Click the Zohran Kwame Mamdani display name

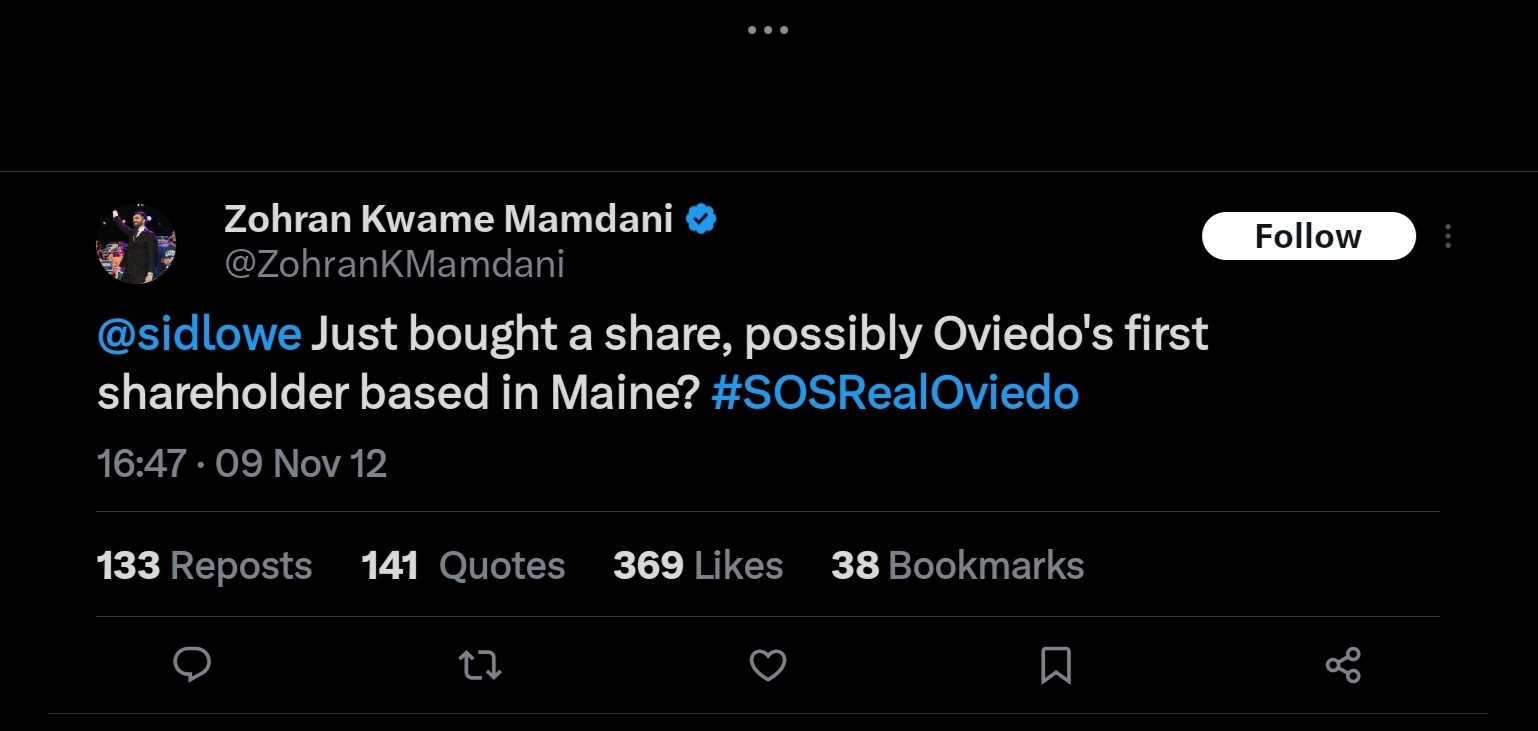[448, 218]
